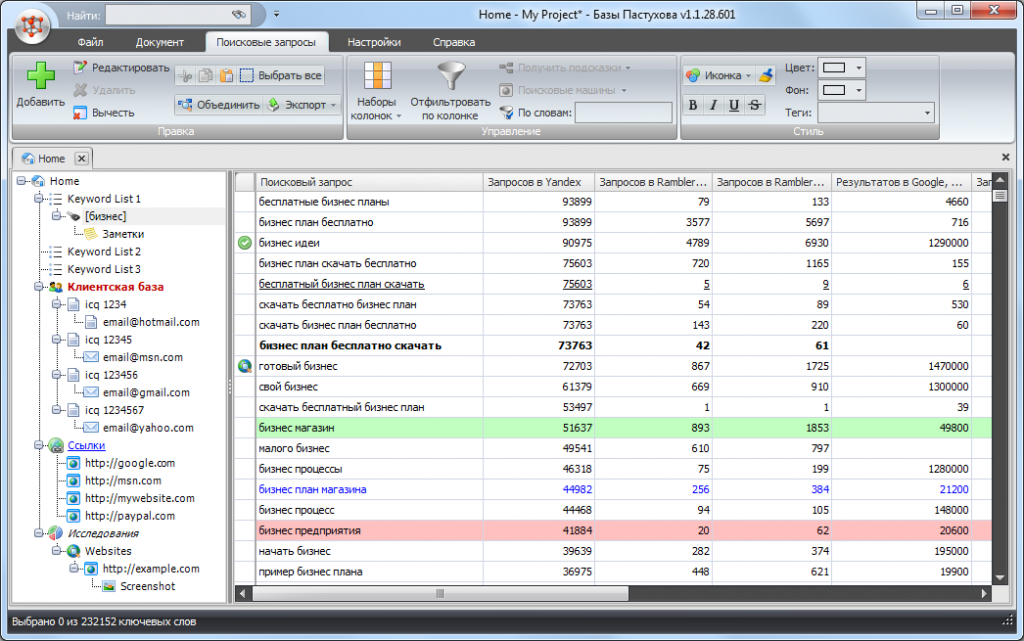Toggle Strikethrough formatting
The image size is (1024, 641).
point(755,105)
